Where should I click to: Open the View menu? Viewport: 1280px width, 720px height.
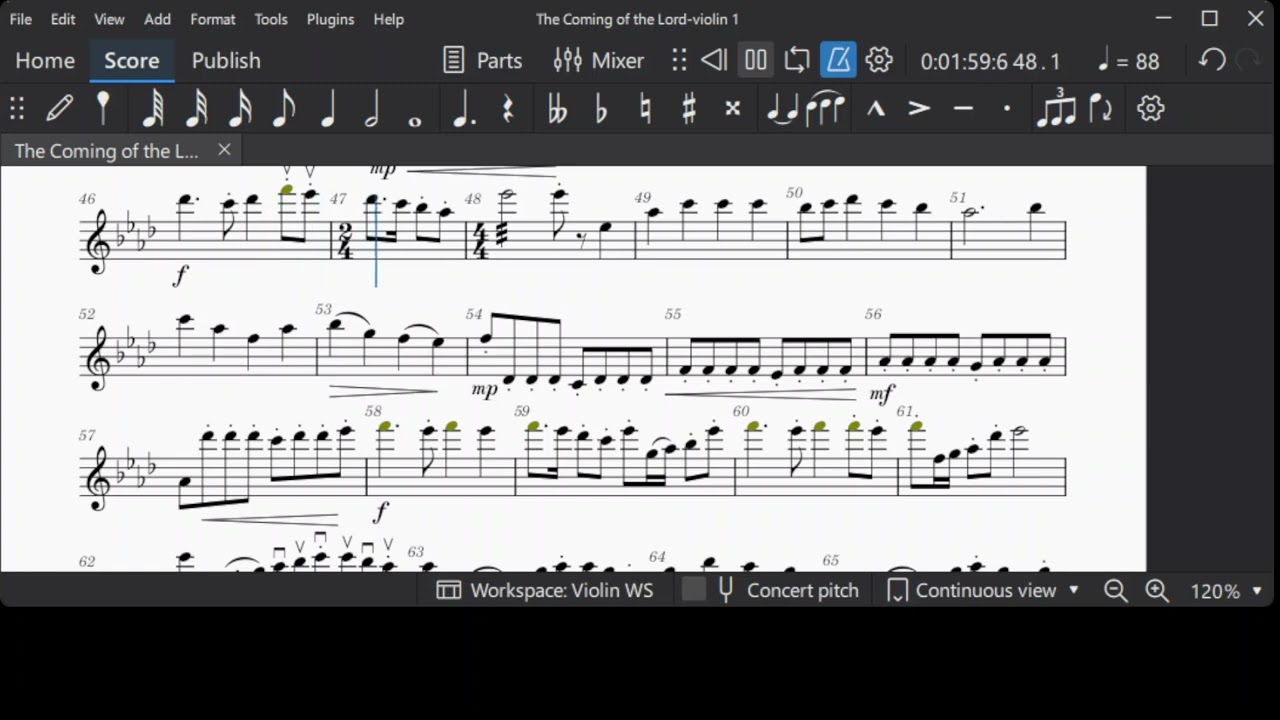[x=109, y=19]
